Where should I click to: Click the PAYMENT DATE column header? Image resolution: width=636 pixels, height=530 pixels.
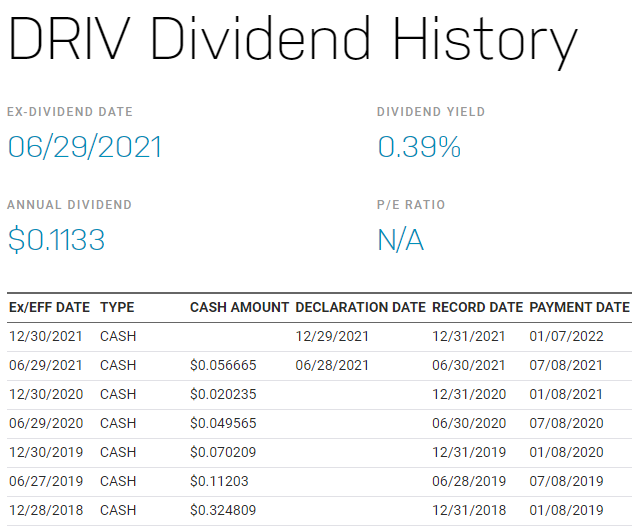click(579, 307)
